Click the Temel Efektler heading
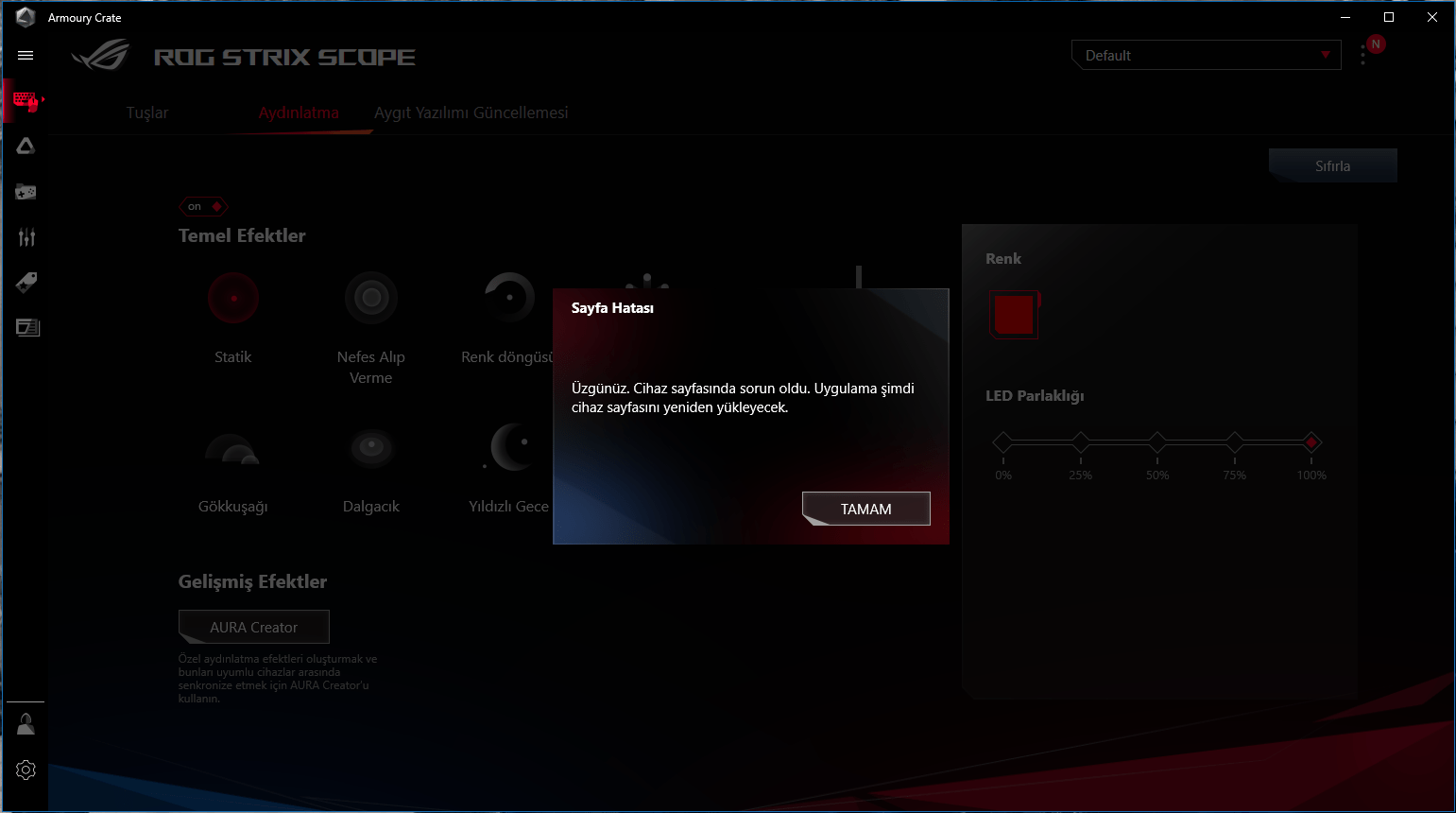The image size is (1456, 813). (242, 235)
